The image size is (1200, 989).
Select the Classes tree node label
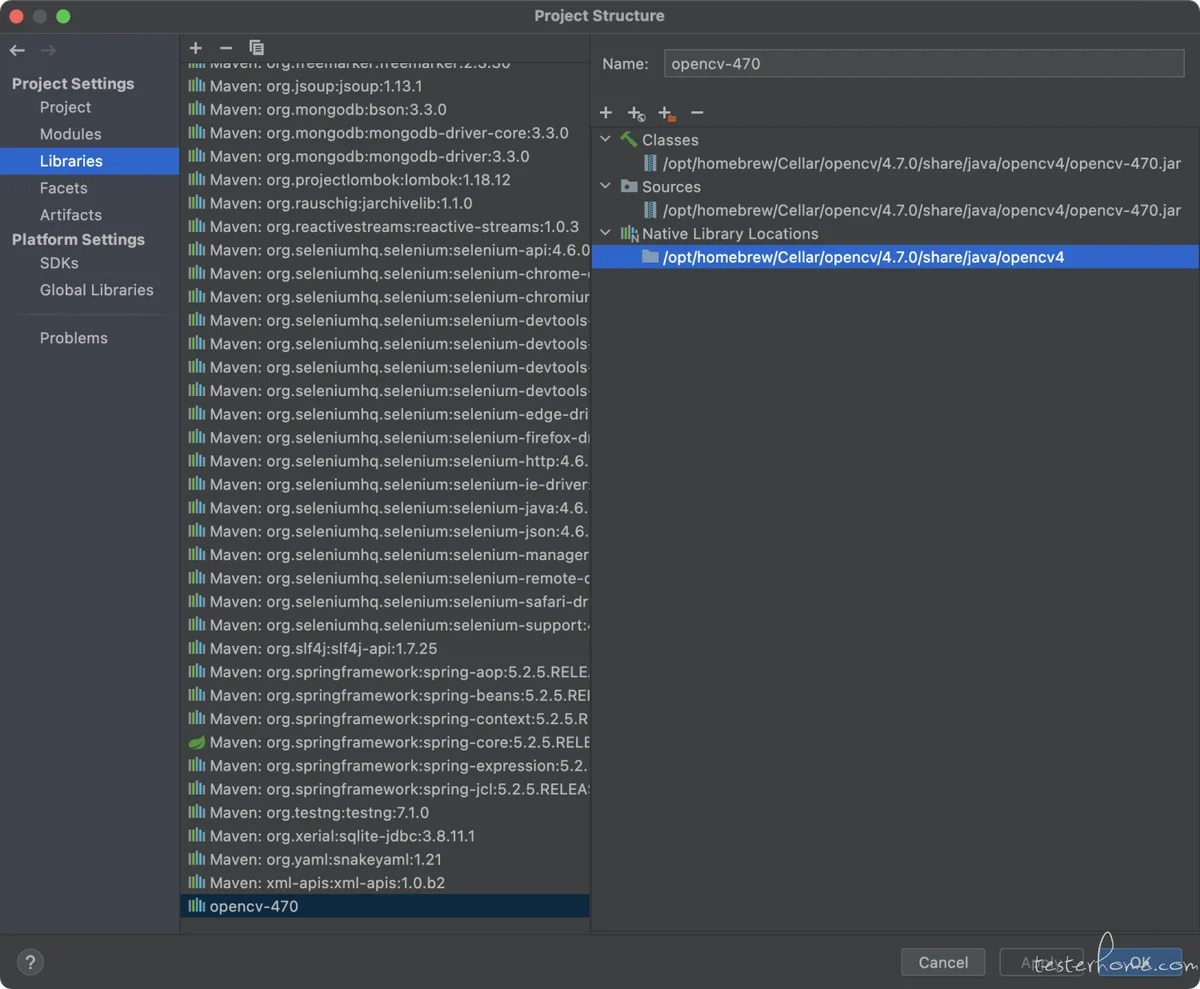coord(670,140)
